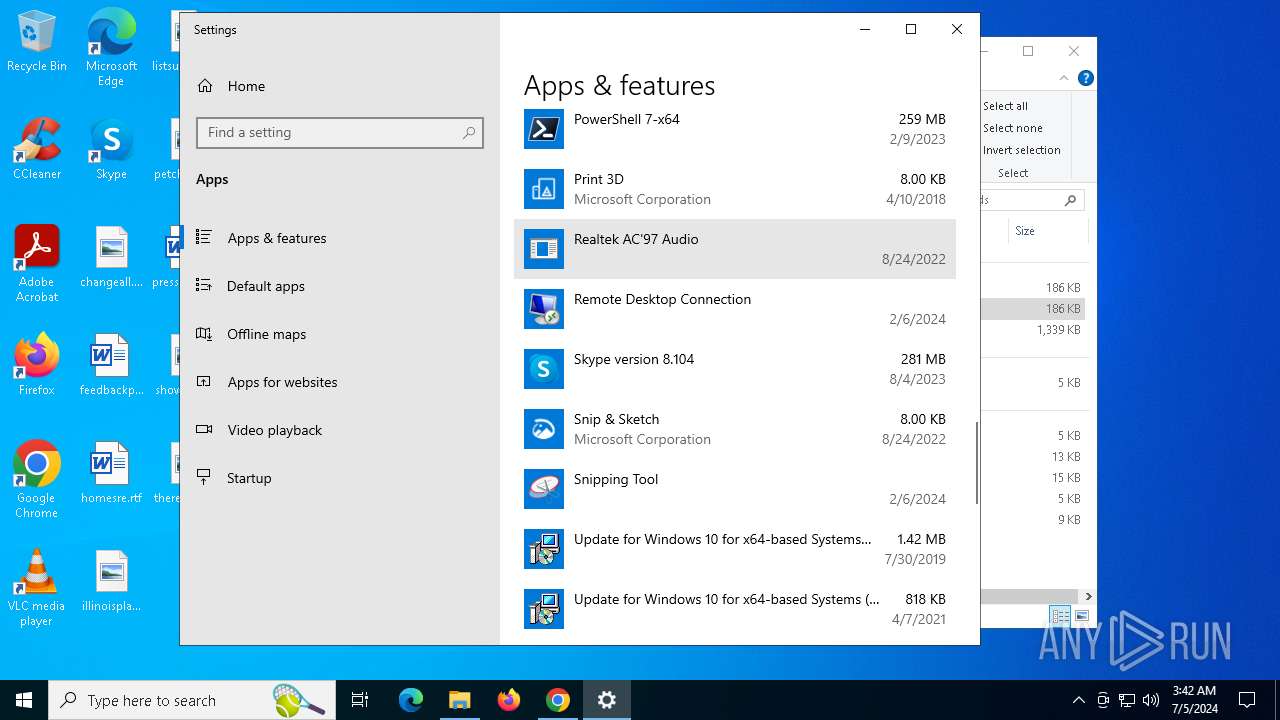Collapse the Explorer ribbon chevron
Viewport: 1280px width, 720px height.
[1064, 78]
